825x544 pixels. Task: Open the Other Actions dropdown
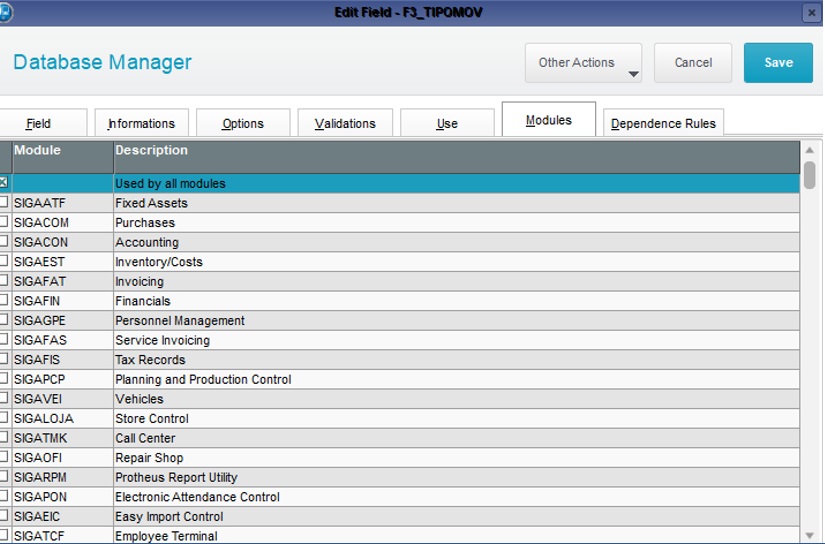583,63
